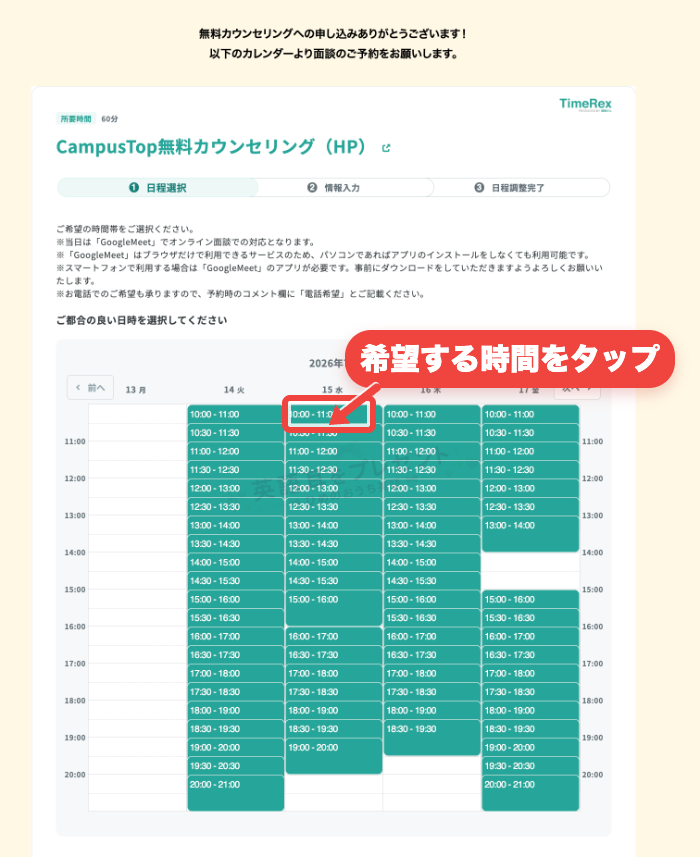Screen dimensions: 700x857
Task: Choose Tuesday 14 slot 11:00 - 12:00
Action: [x=236, y=451]
